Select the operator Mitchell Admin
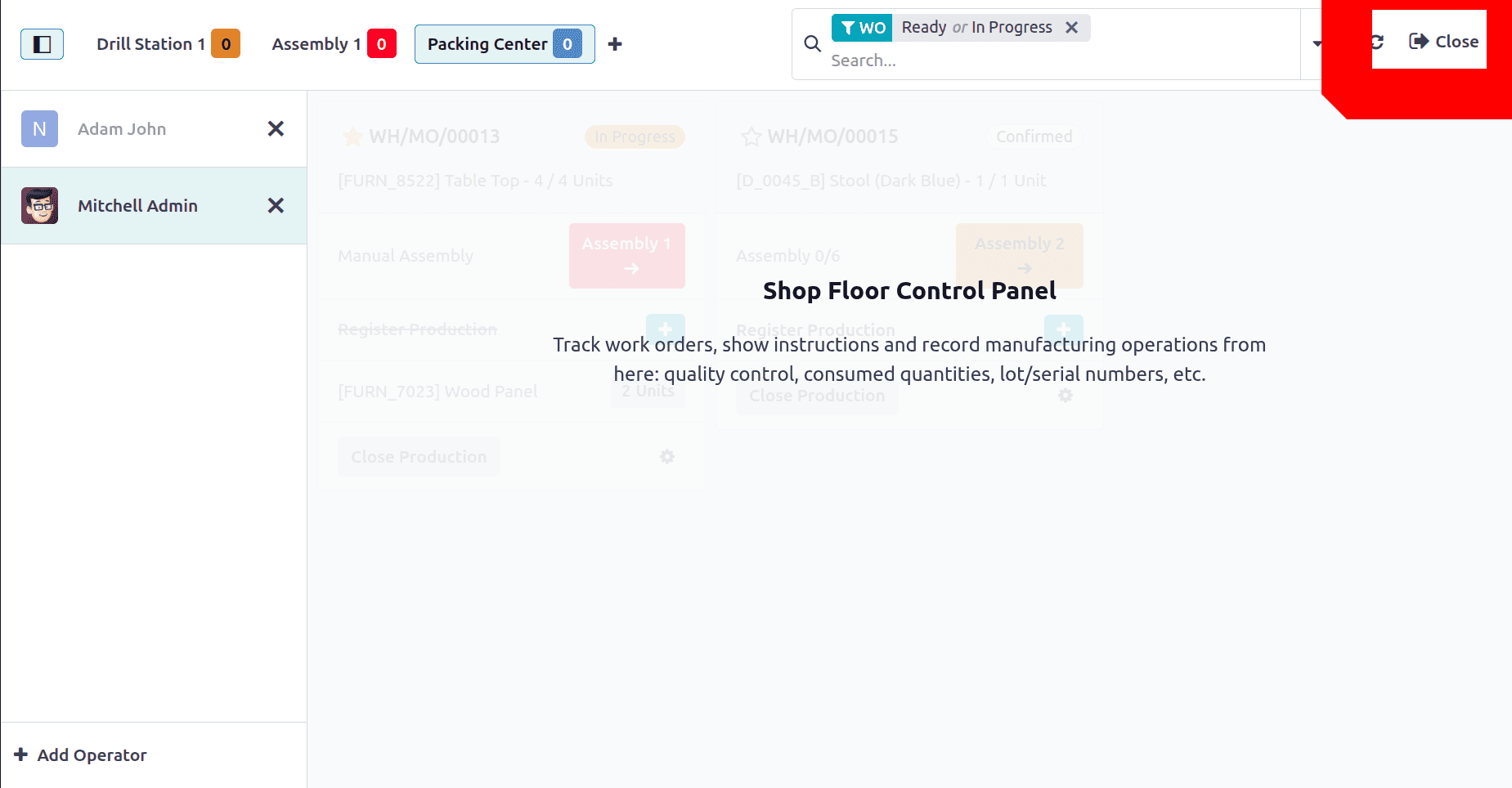Screen dimensions: 1512x788 coord(137,206)
